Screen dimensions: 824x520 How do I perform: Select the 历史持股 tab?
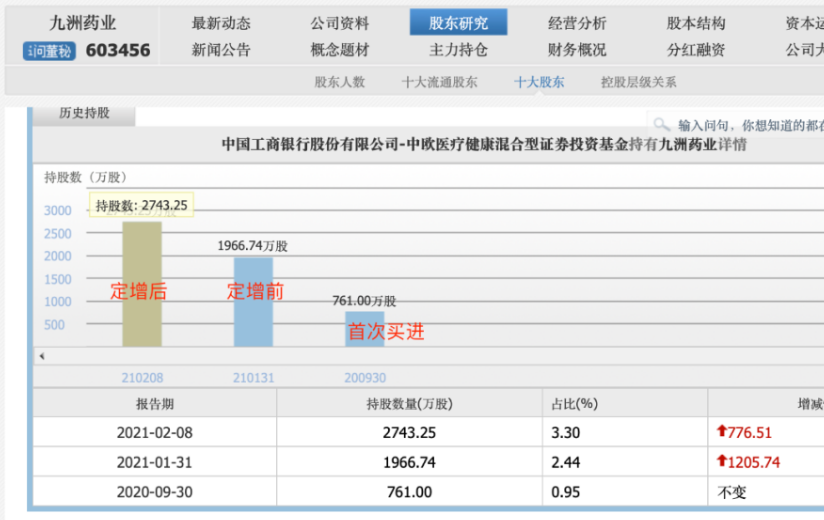click(84, 114)
